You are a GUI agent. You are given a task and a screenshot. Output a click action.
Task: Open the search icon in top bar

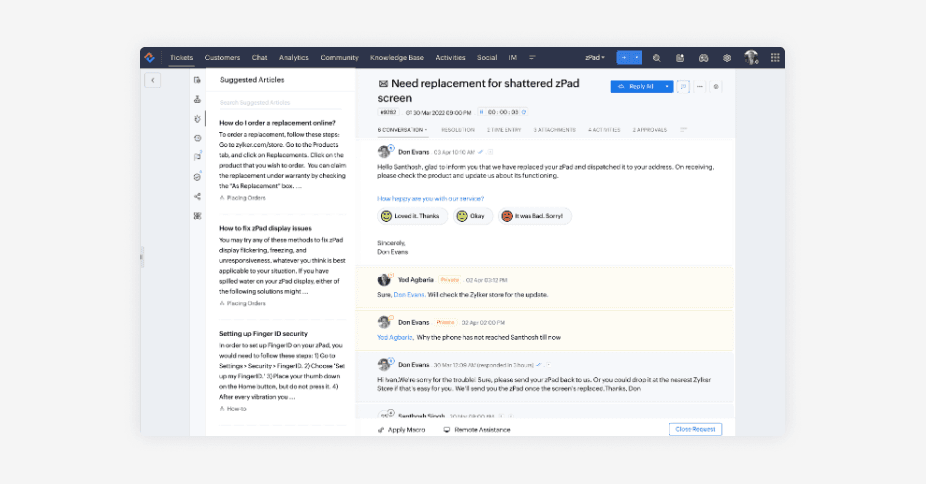656,58
